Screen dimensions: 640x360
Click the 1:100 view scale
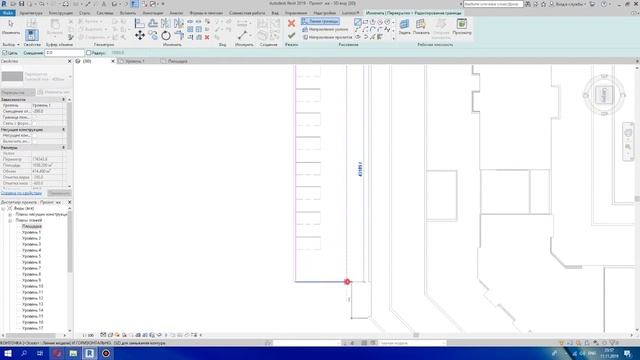[x=88, y=335]
